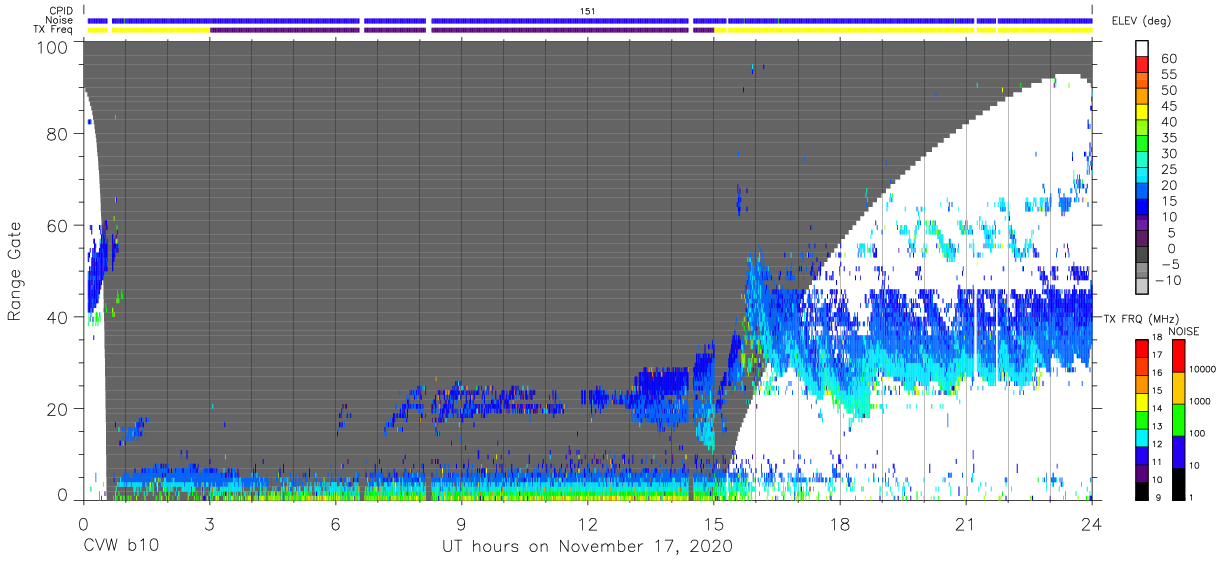The width and height of the screenshot is (1228, 567).
Task: Click the Range Gate axis tick label '40'
Action: 58,317
